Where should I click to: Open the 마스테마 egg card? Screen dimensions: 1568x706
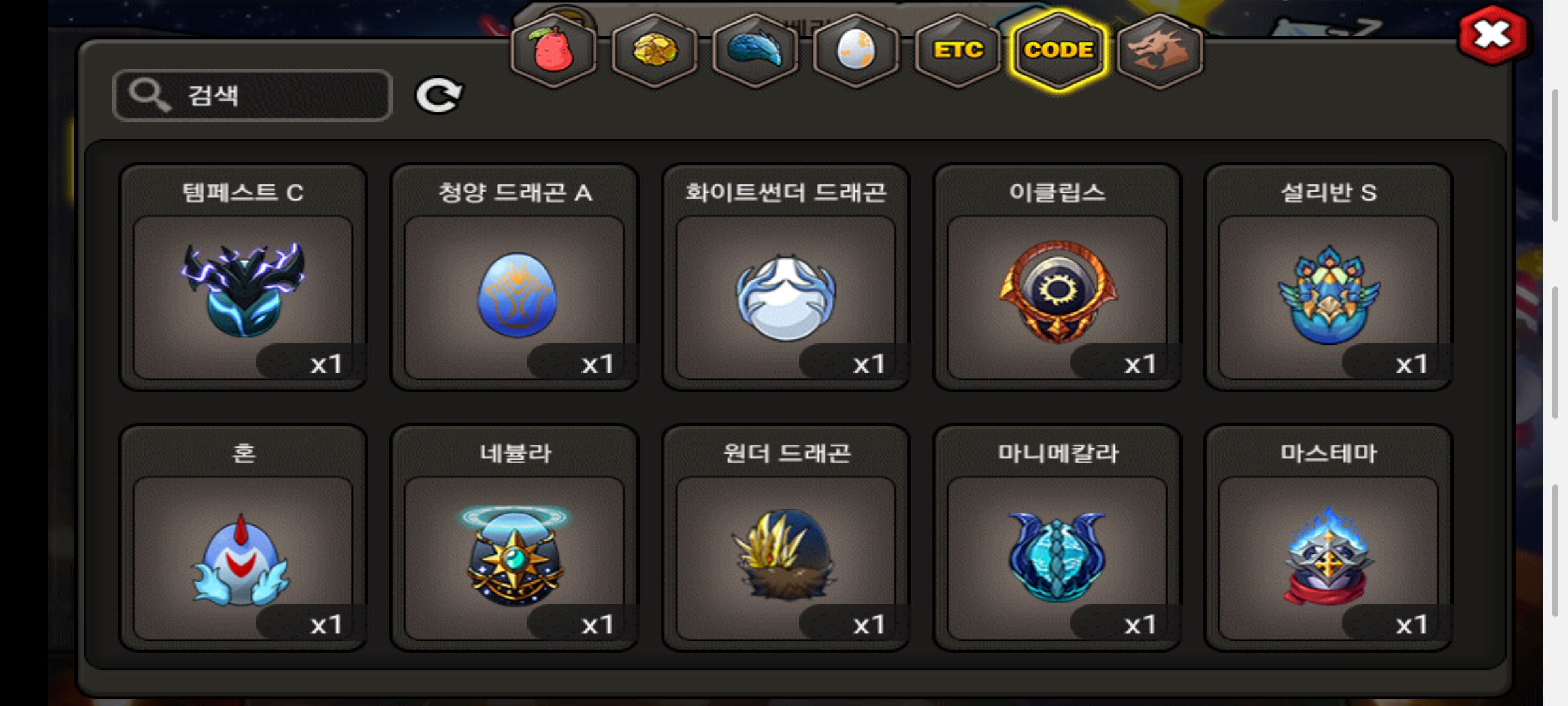[1329, 538]
